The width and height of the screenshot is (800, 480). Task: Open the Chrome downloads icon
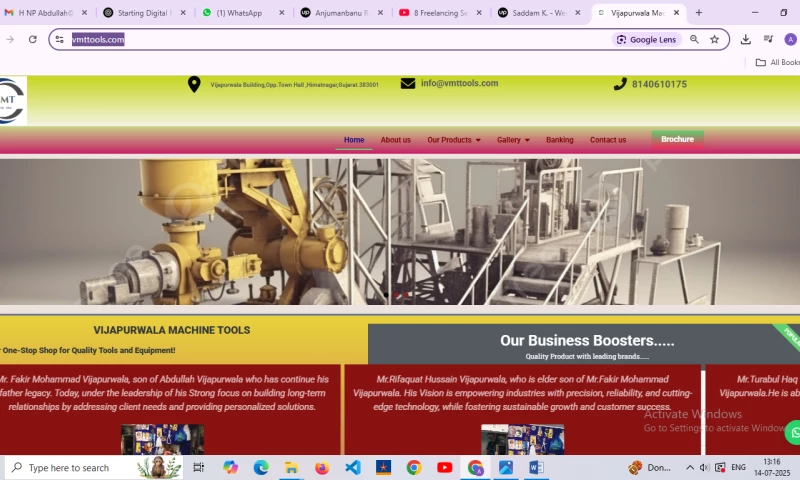coord(745,39)
